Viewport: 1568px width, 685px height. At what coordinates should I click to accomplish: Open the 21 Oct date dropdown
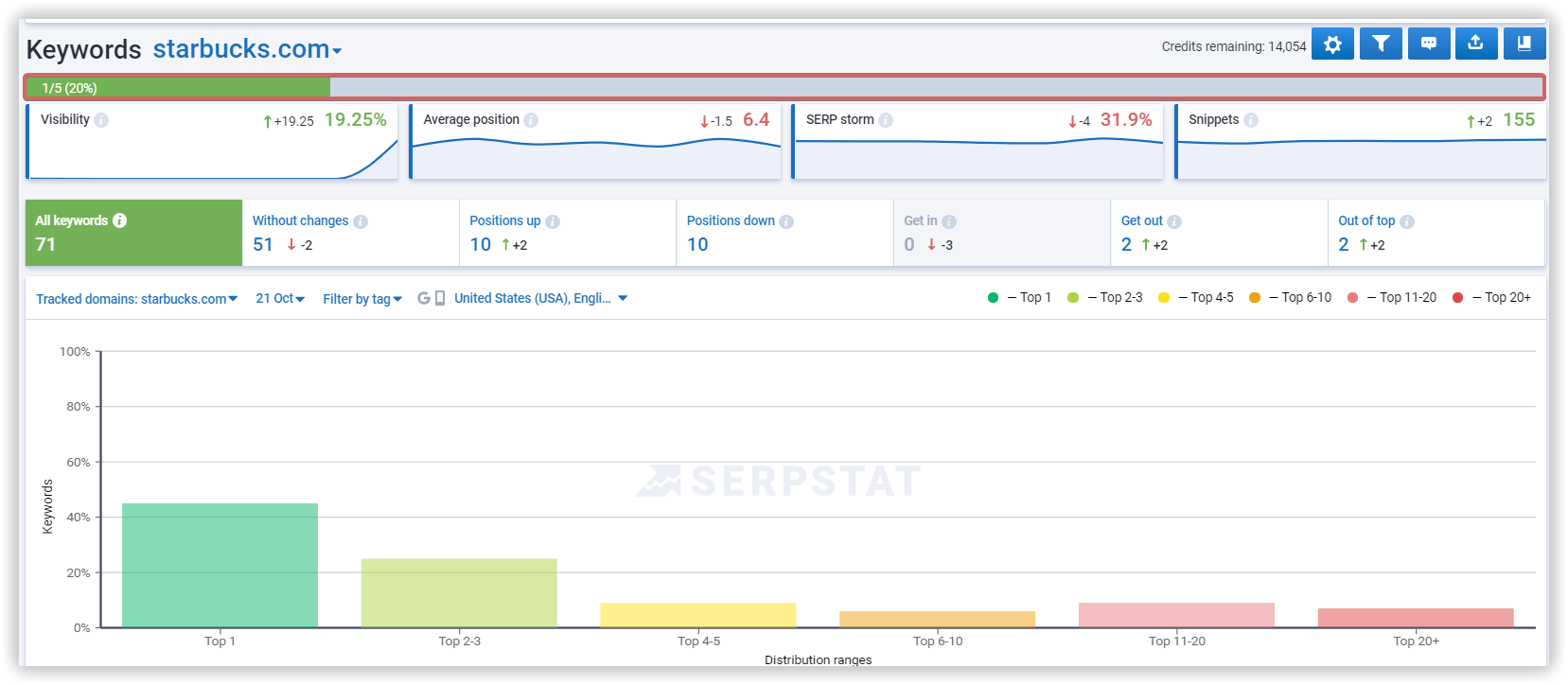point(280,299)
